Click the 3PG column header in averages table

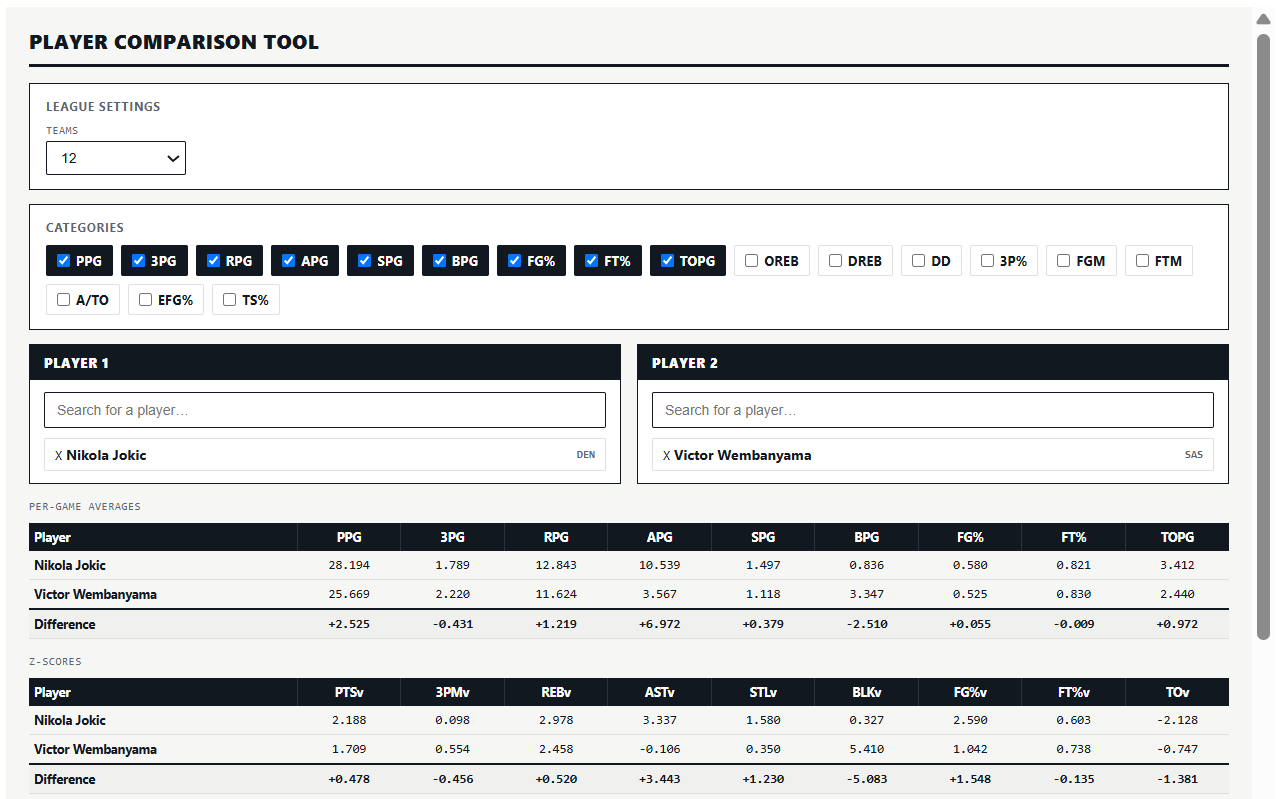[x=452, y=537]
